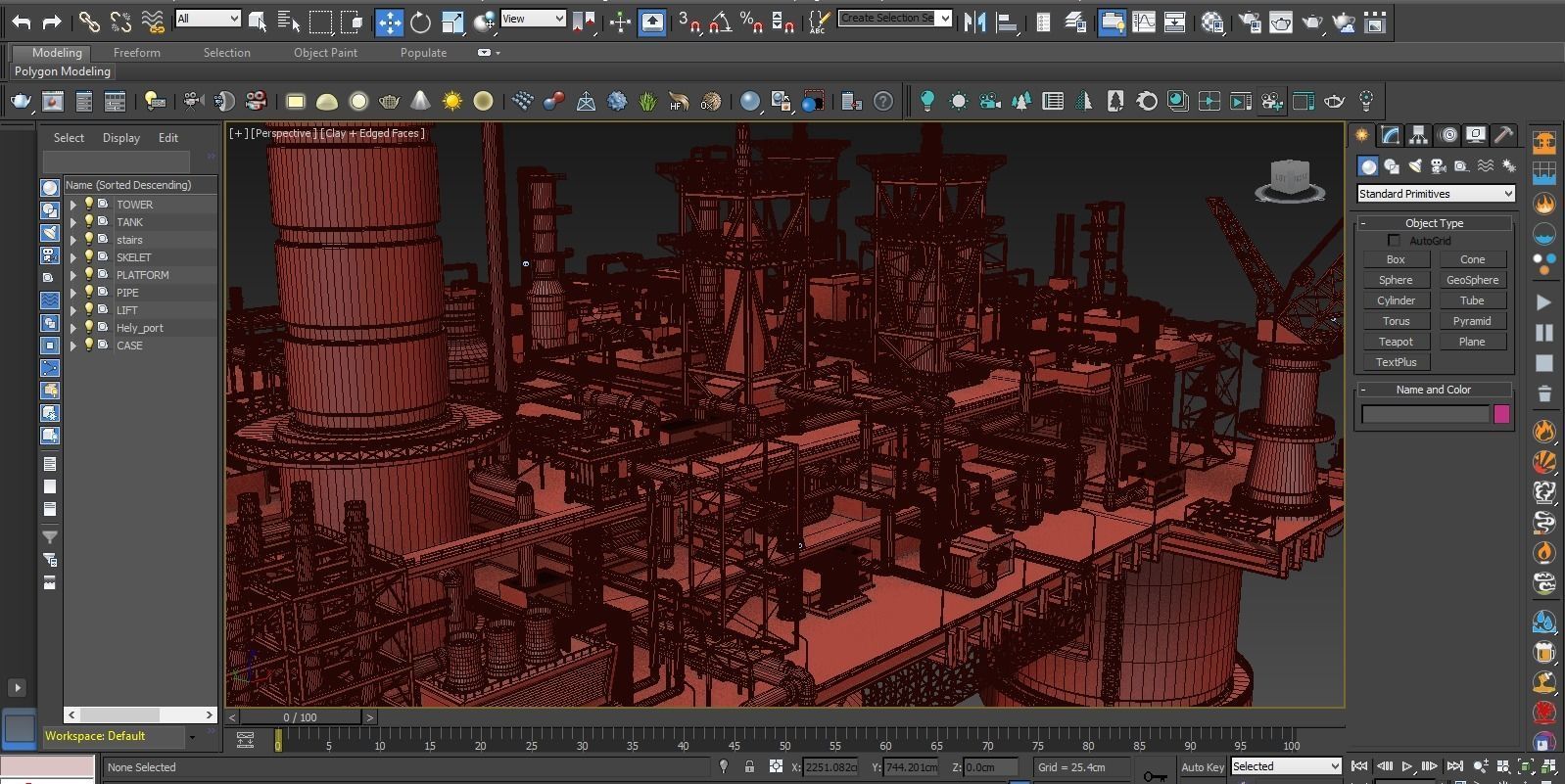The width and height of the screenshot is (1565, 784).
Task: Enable the AutoGrid checkbox
Action: [x=1394, y=241]
